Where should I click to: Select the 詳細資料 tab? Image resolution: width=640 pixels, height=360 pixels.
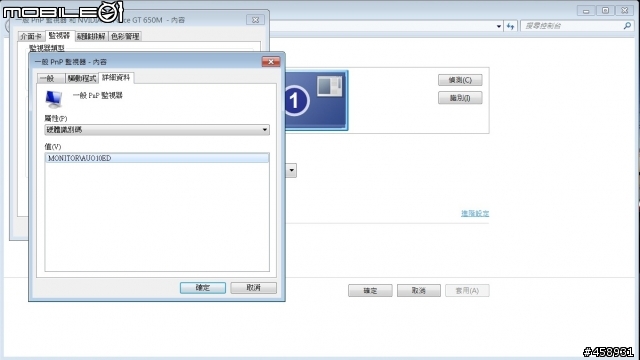click(116, 78)
